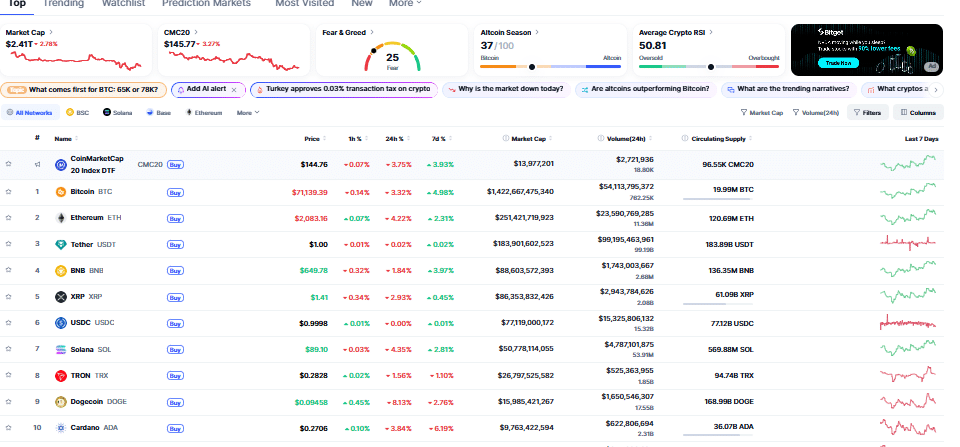Filter by BSC network
960x447 pixels.
click(78, 113)
